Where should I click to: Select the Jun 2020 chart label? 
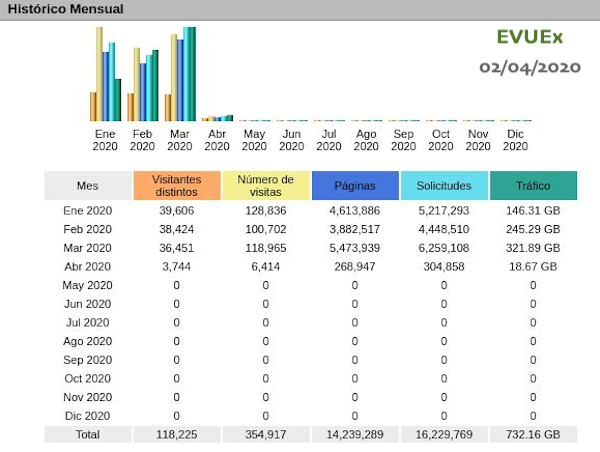(291, 140)
